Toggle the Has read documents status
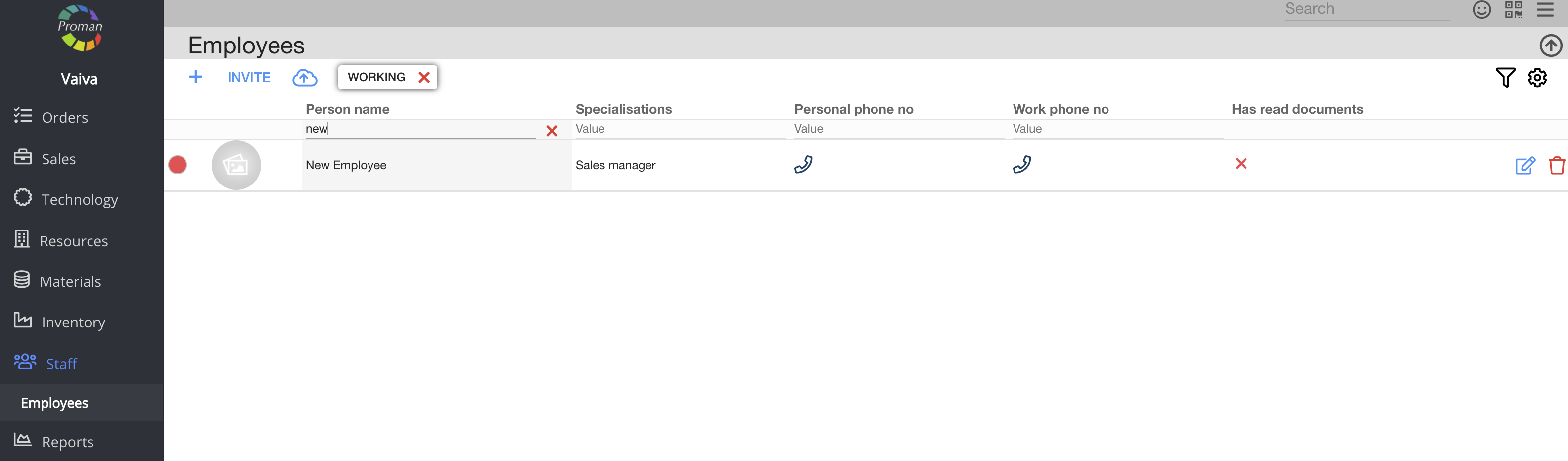The width and height of the screenshot is (1568, 461). (x=1241, y=164)
